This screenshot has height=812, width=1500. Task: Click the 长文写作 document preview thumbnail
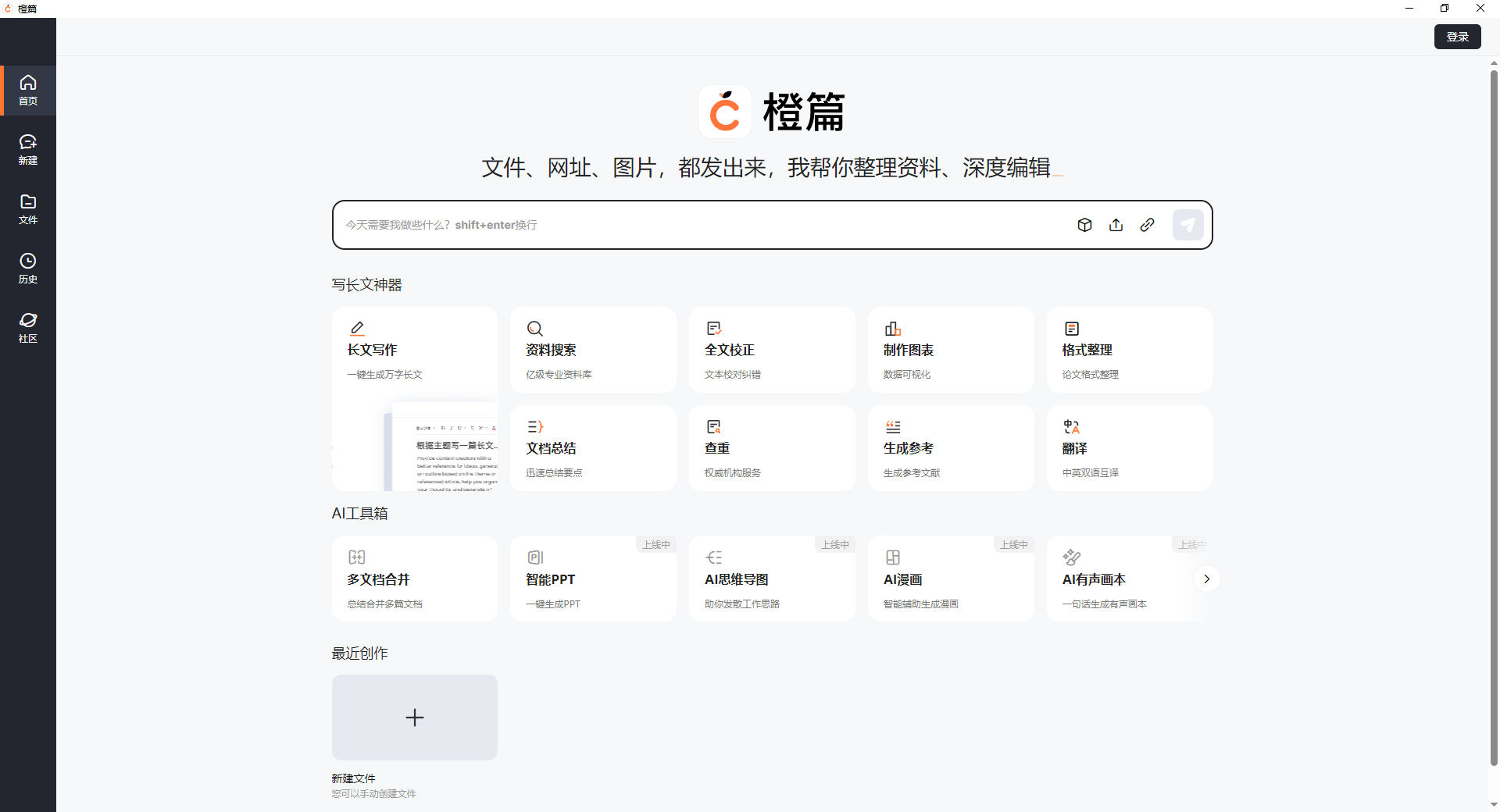(x=441, y=447)
